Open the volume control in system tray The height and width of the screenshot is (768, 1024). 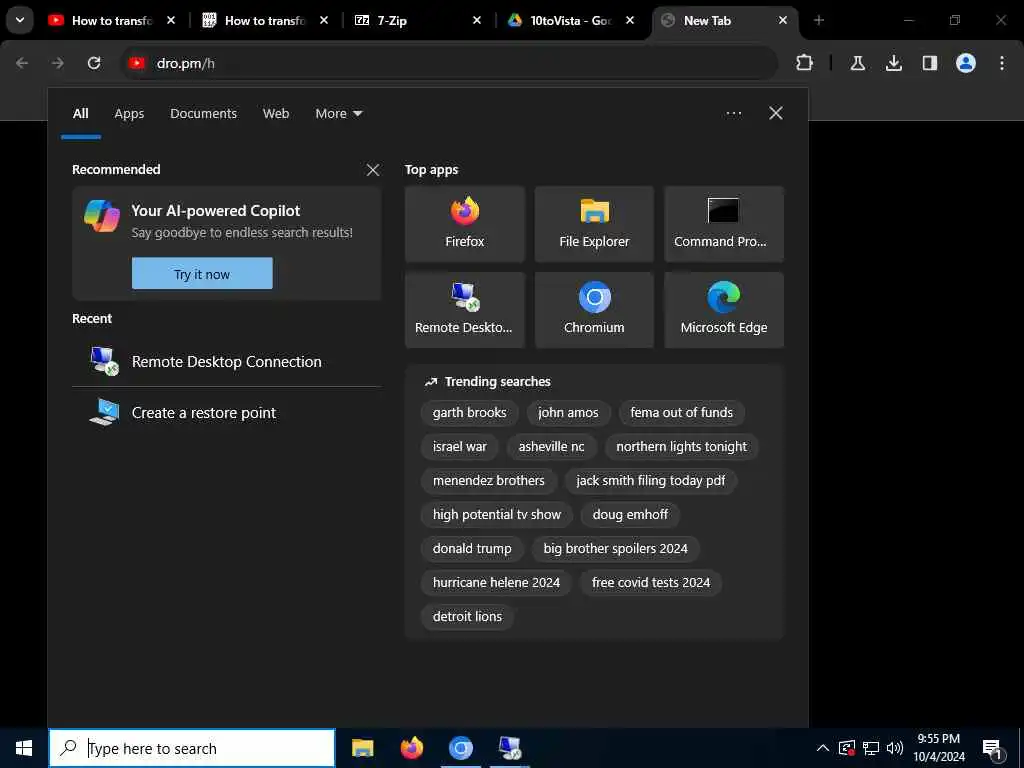point(895,748)
